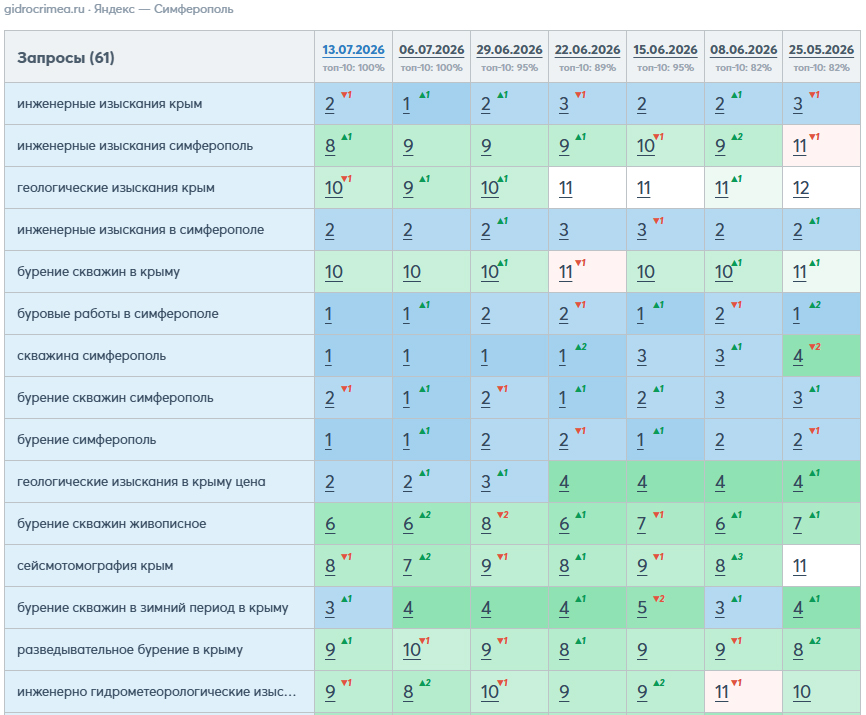Click the 22.06.2026 date header

[587, 50]
